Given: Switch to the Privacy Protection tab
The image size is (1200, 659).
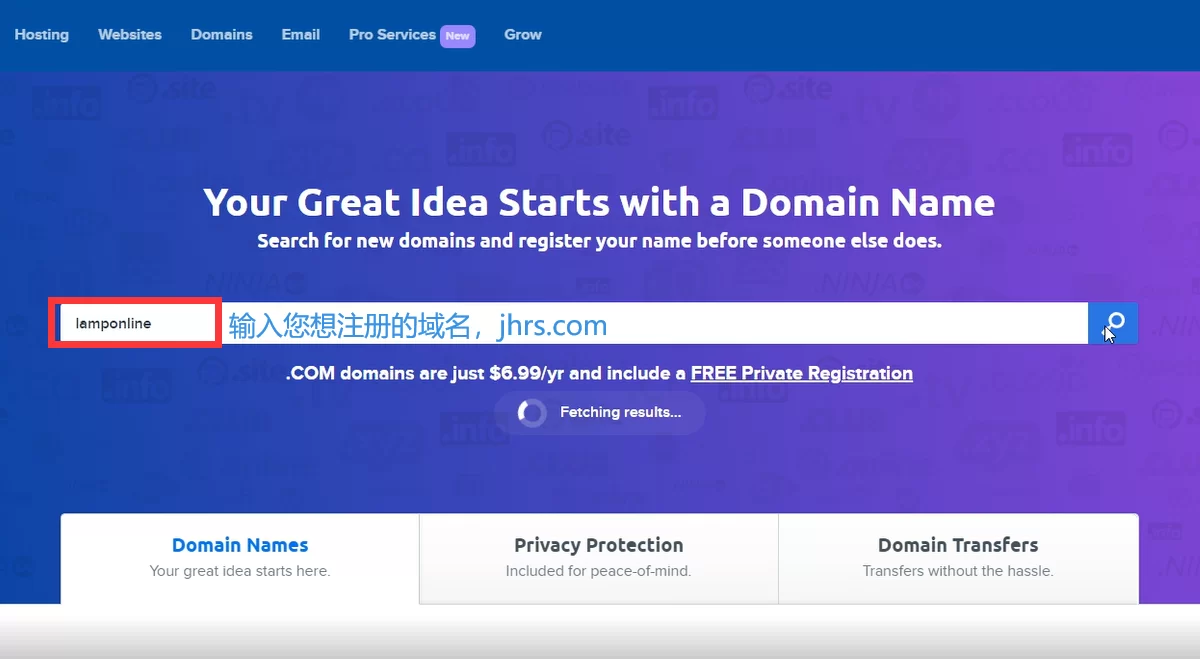Looking at the screenshot, I should click(x=598, y=545).
